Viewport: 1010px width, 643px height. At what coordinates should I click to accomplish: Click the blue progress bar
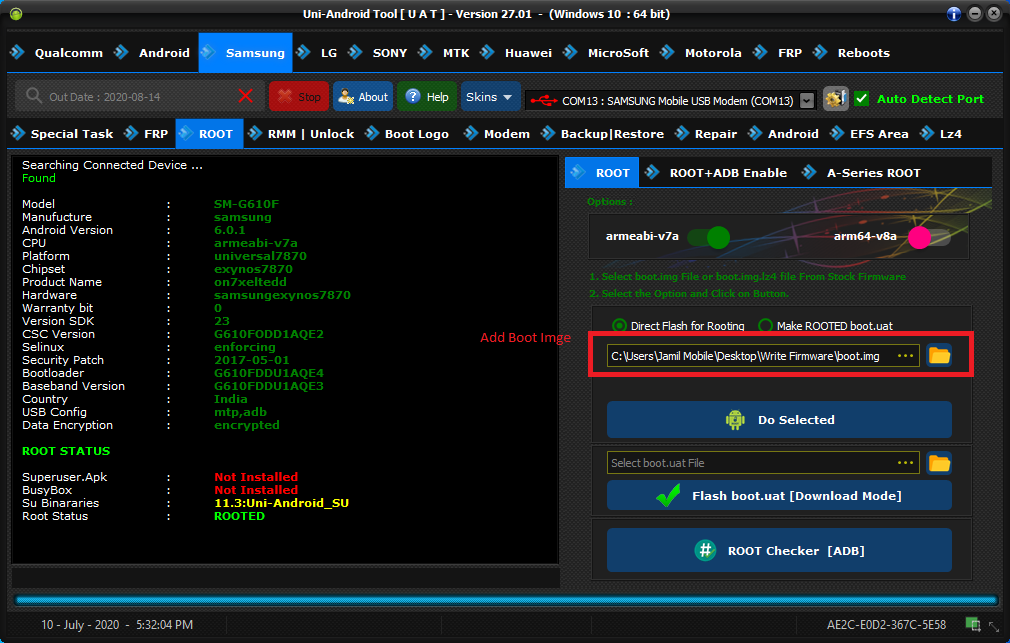tap(506, 600)
